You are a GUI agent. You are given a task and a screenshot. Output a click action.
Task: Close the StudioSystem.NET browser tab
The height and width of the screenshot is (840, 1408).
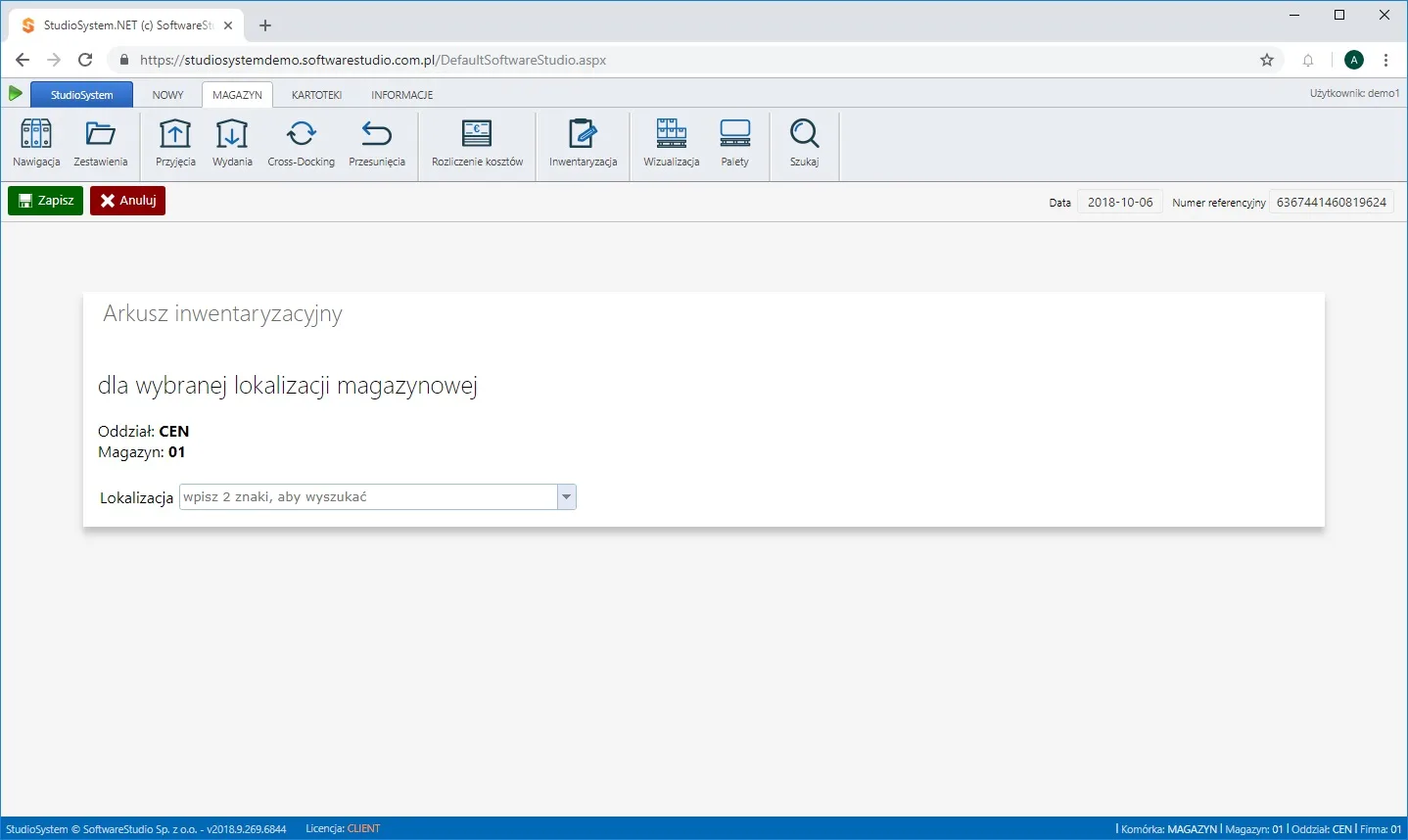tap(227, 25)
